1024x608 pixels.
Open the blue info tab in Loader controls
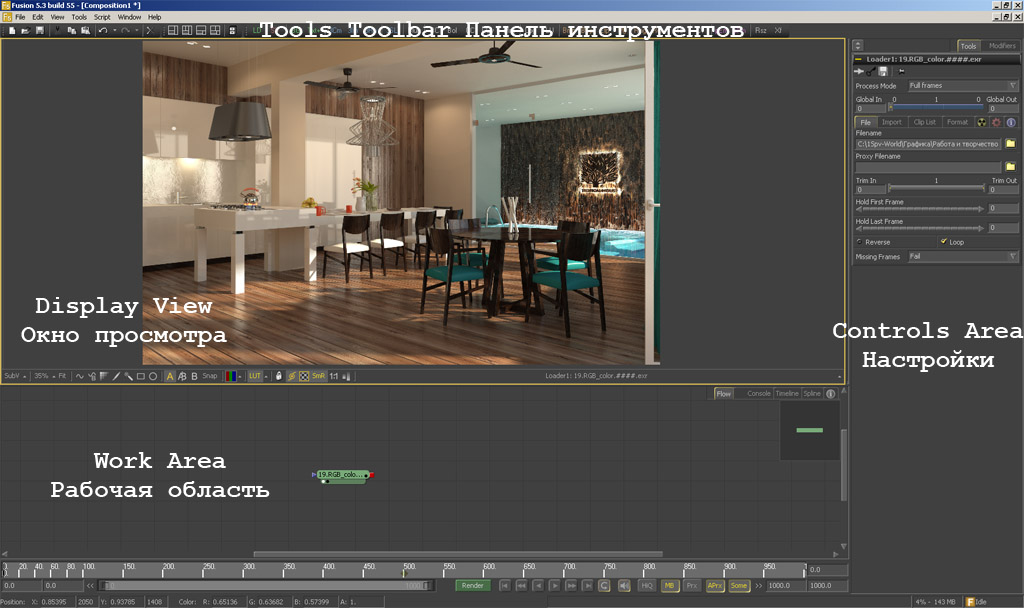pos(1011,122)
